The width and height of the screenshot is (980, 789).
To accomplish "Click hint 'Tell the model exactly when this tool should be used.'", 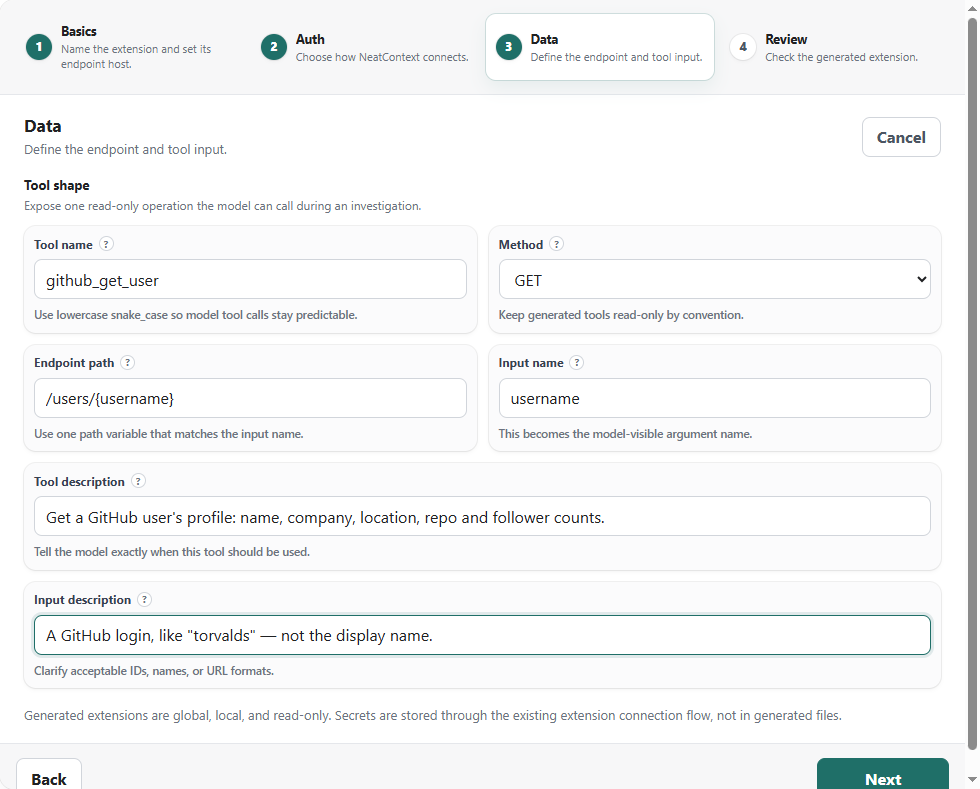I will (x=172, y=552).
